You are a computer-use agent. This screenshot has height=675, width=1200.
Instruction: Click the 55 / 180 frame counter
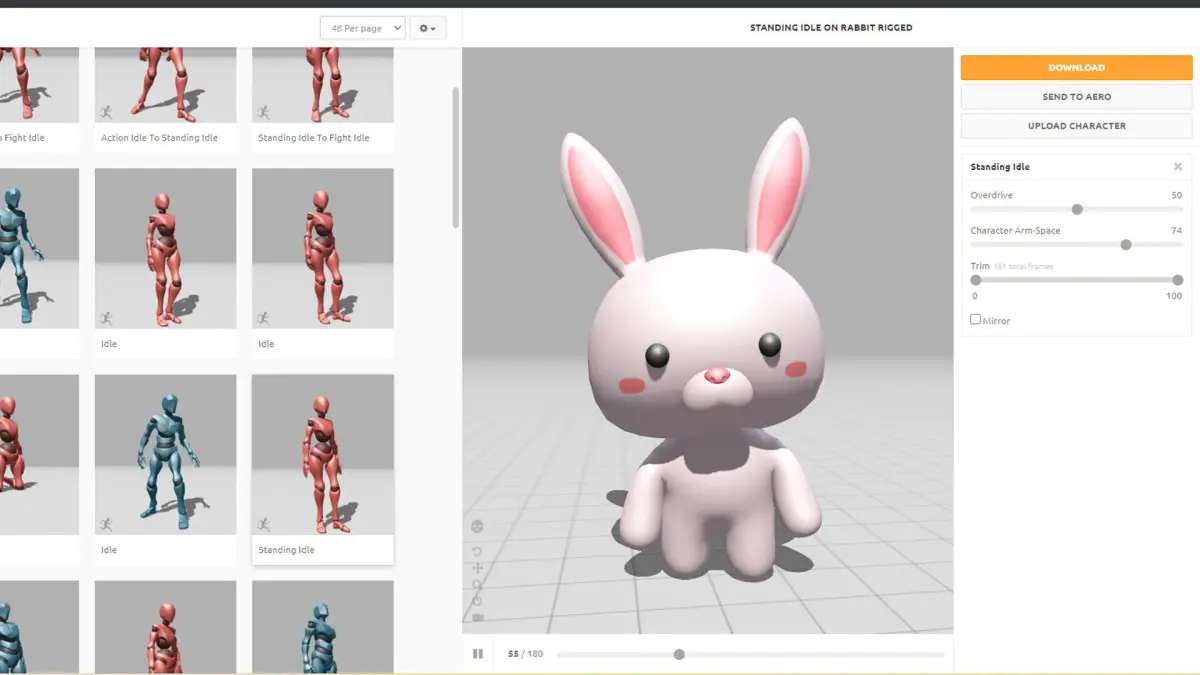pos(525,654)
